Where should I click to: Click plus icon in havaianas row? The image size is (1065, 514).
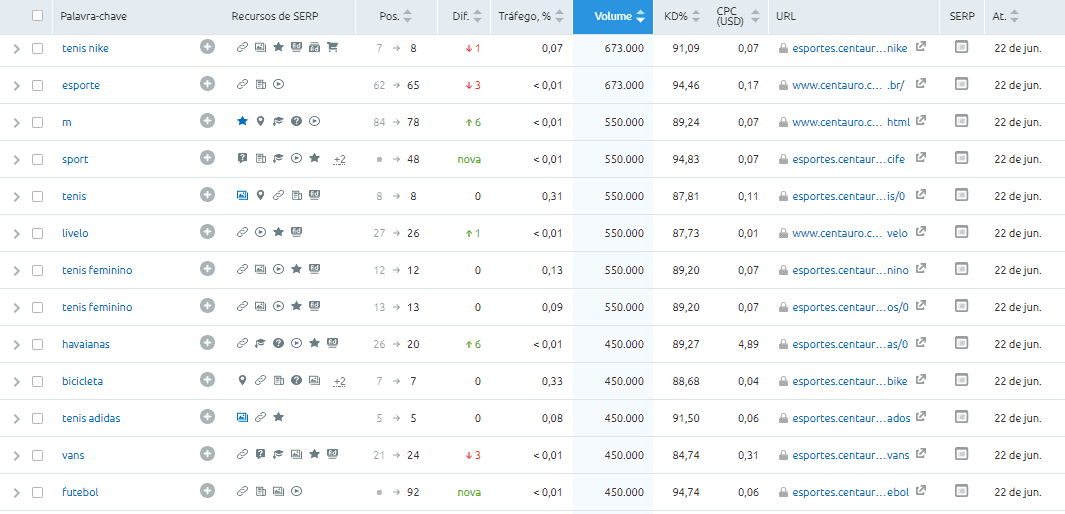pos(207,342)
